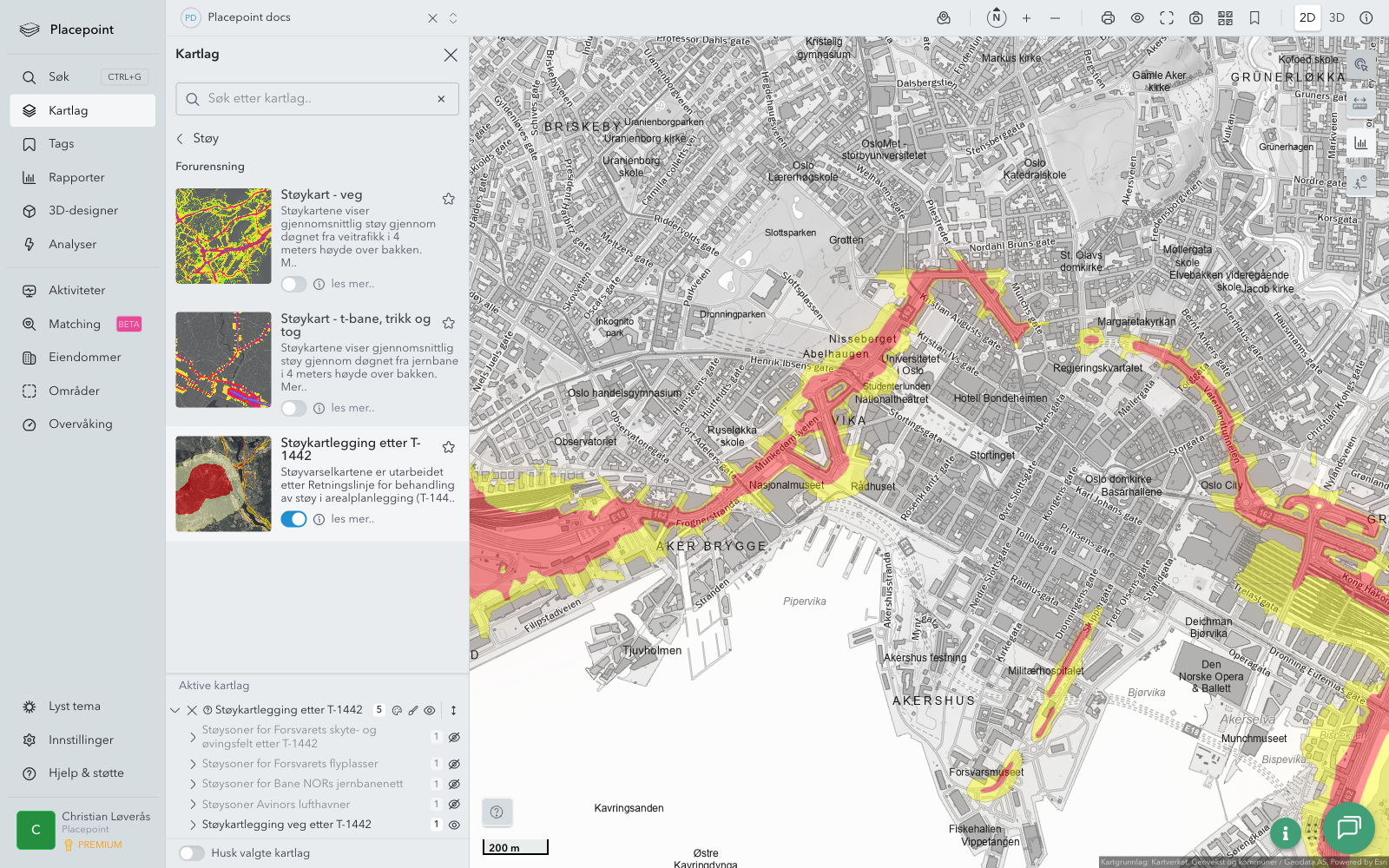
Task: Go back to Støy category
Action: [x=181, y=138]
